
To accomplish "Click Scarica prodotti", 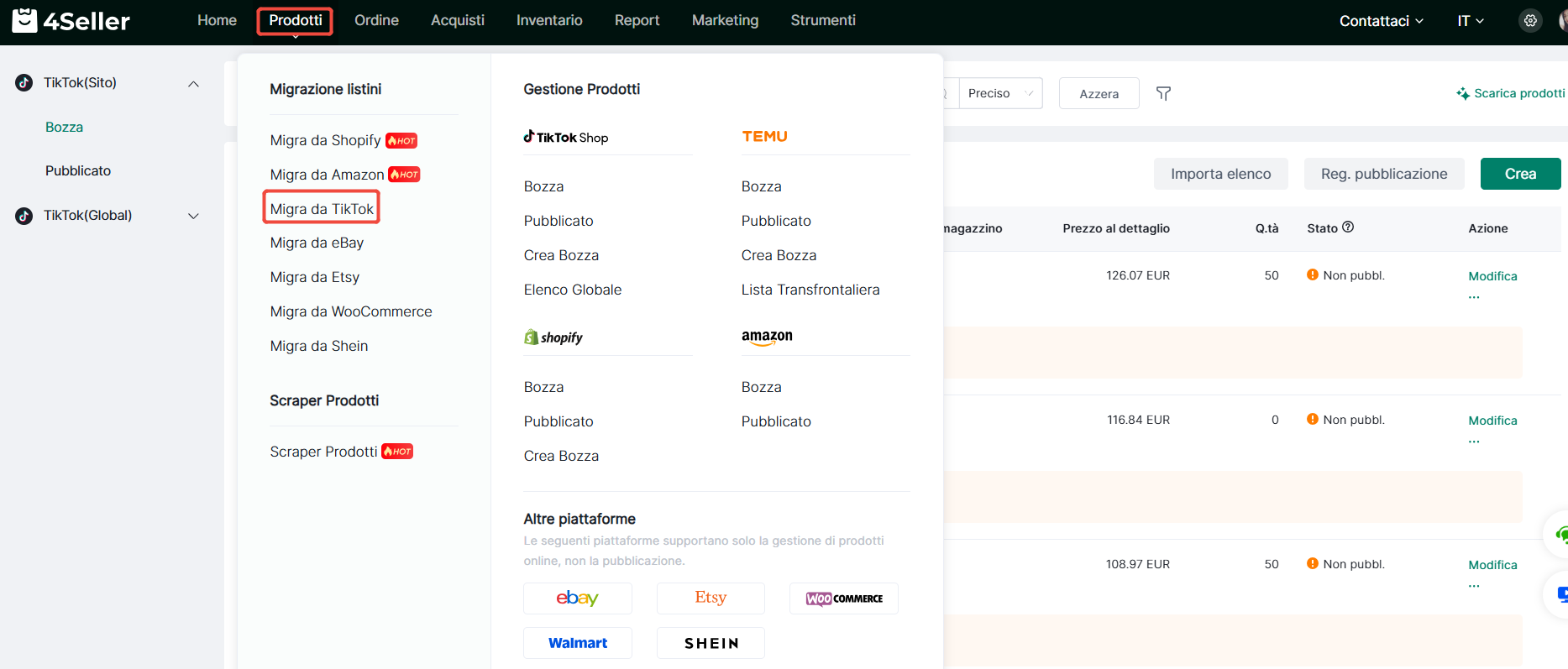I will pos(1511,93).
